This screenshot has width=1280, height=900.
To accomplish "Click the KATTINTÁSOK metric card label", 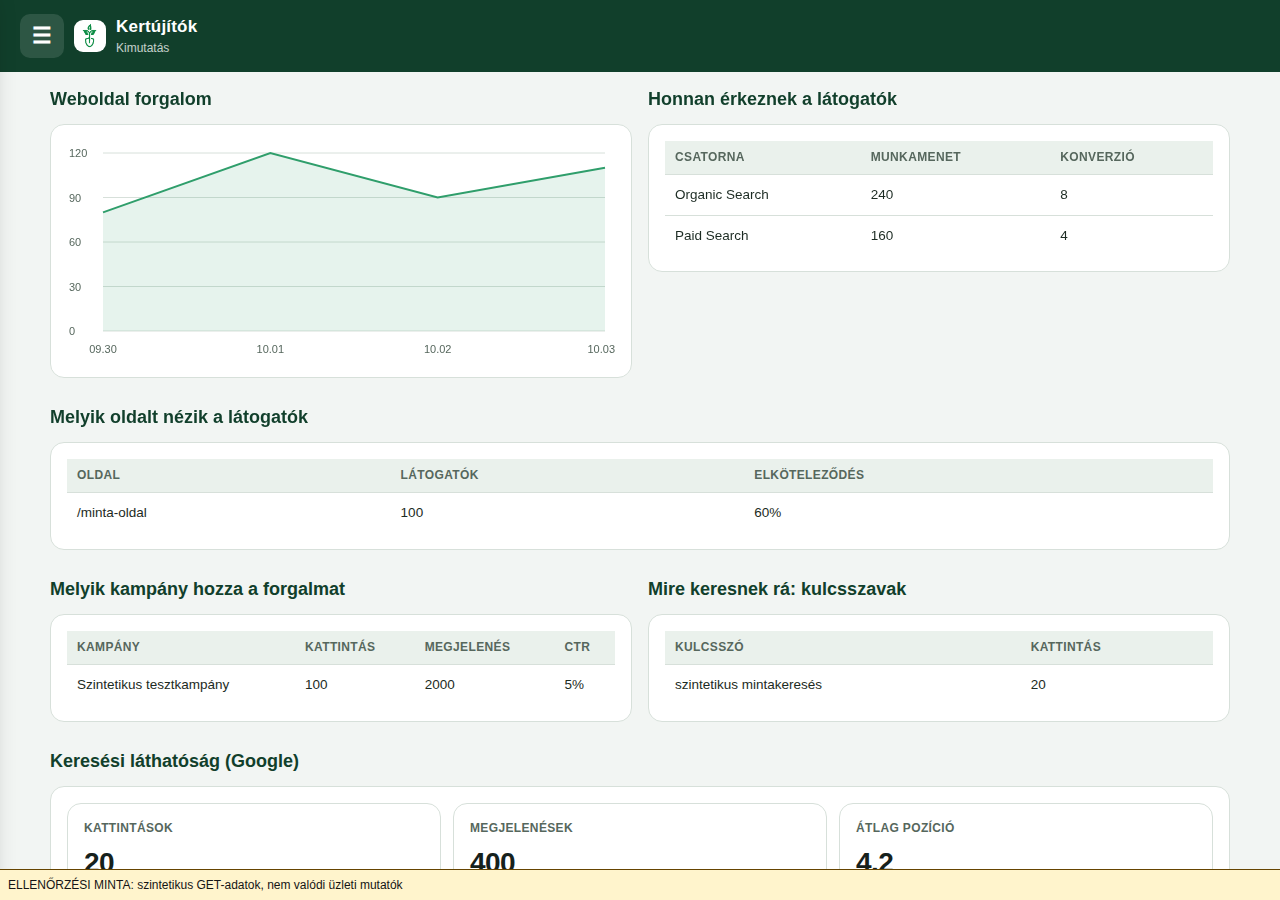I will pyautogui.click(x=128, y=828).
